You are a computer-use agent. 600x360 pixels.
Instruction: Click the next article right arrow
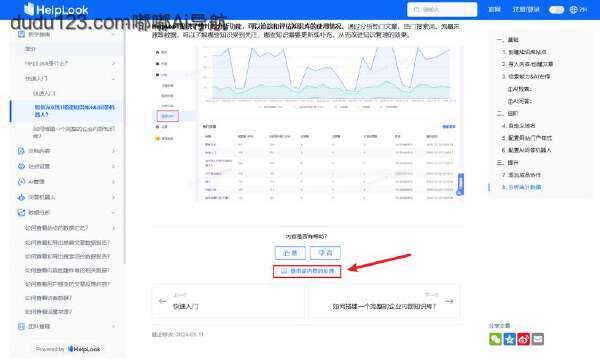point(449,301)
